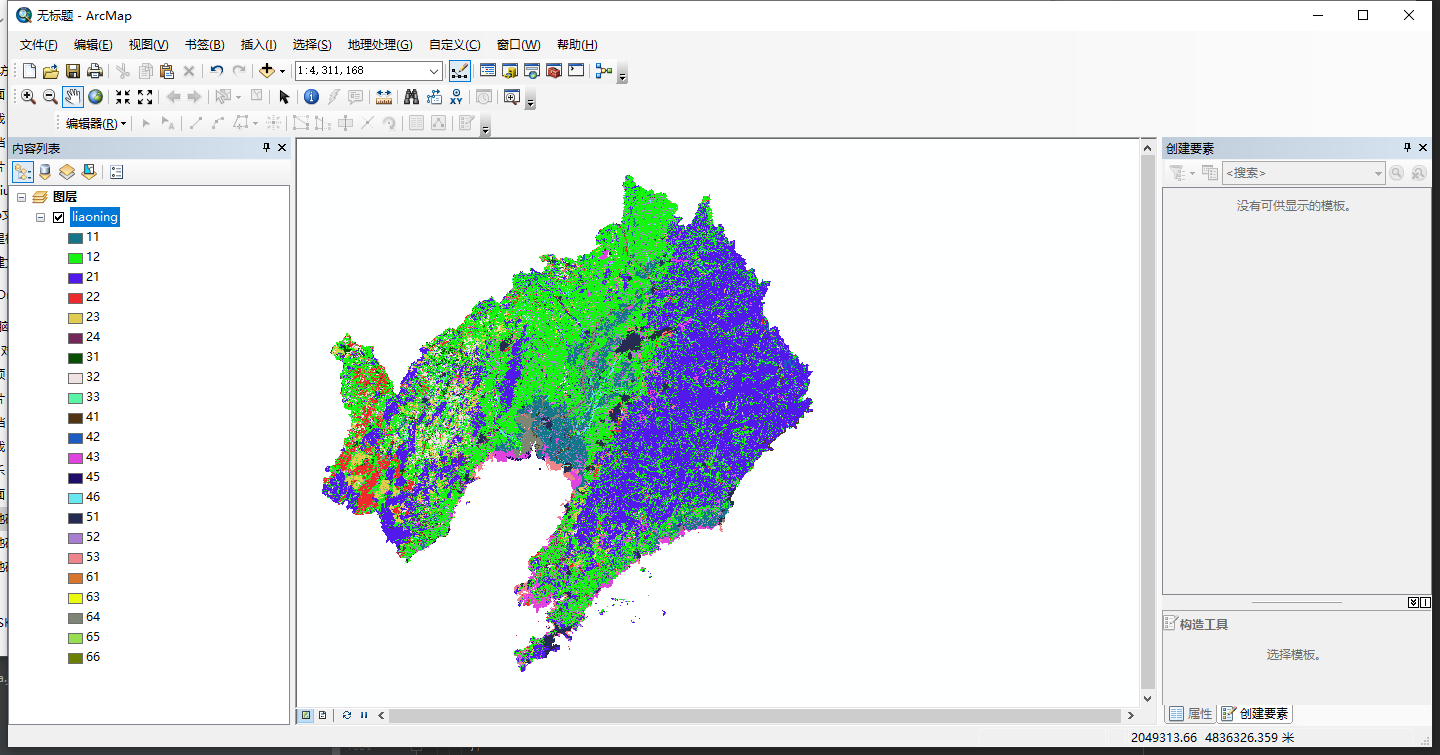Click the 创建要素 tab button
Screen dimensions: 1440x755
click(x=1255, y=713)
